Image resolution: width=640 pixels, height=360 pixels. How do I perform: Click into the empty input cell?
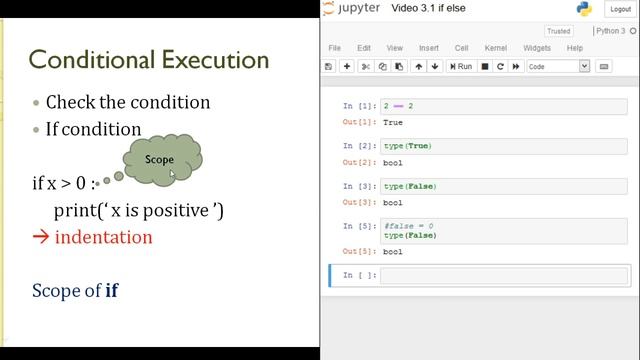pyautogui.click(x=504, y=276)
